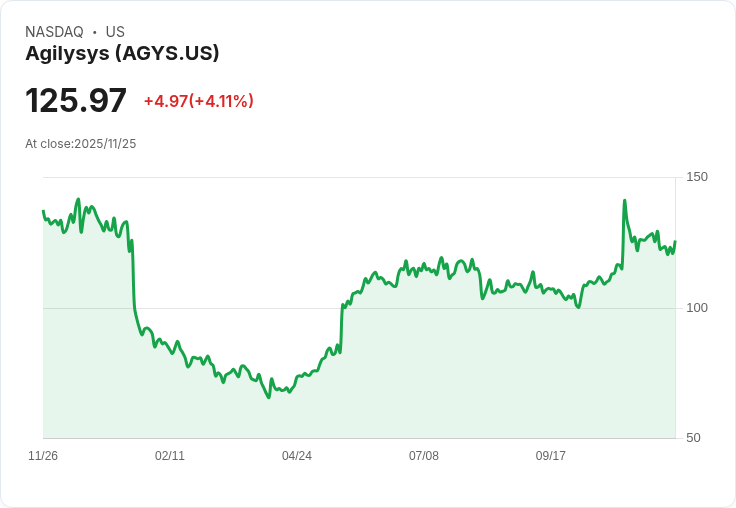
Task: Click the US market label
Action: 115,32
